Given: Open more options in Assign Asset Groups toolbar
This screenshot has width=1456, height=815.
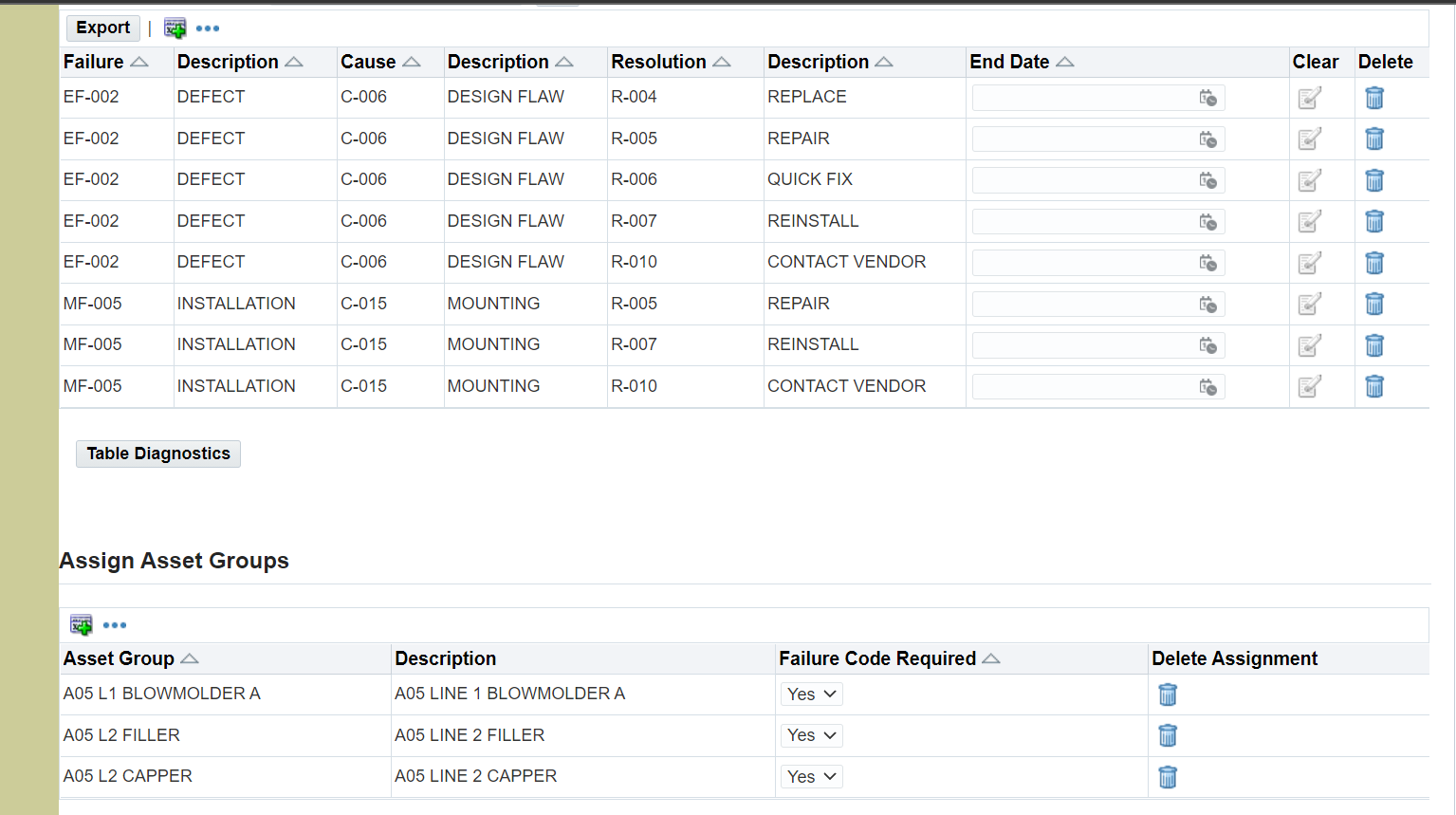Looking at the screenshot, I should pos(115,625).
